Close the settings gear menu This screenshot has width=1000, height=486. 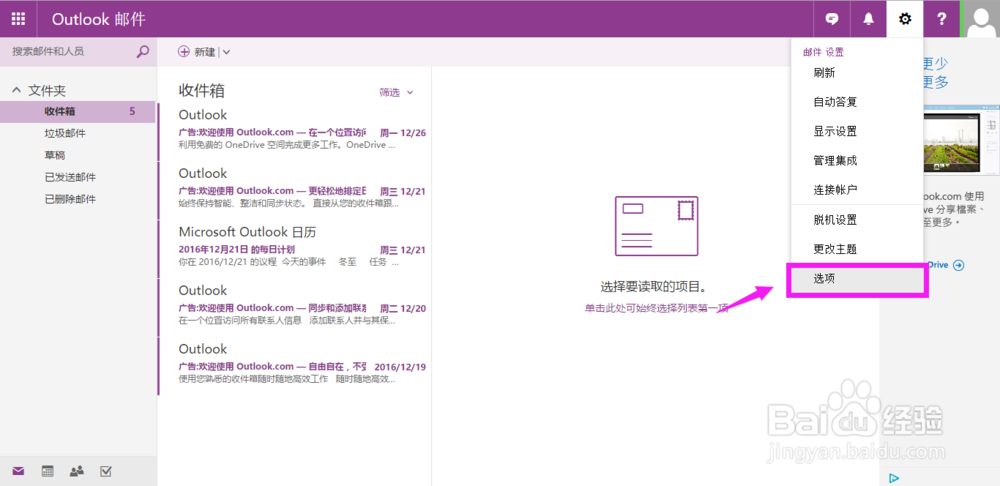tap(904, 19)
